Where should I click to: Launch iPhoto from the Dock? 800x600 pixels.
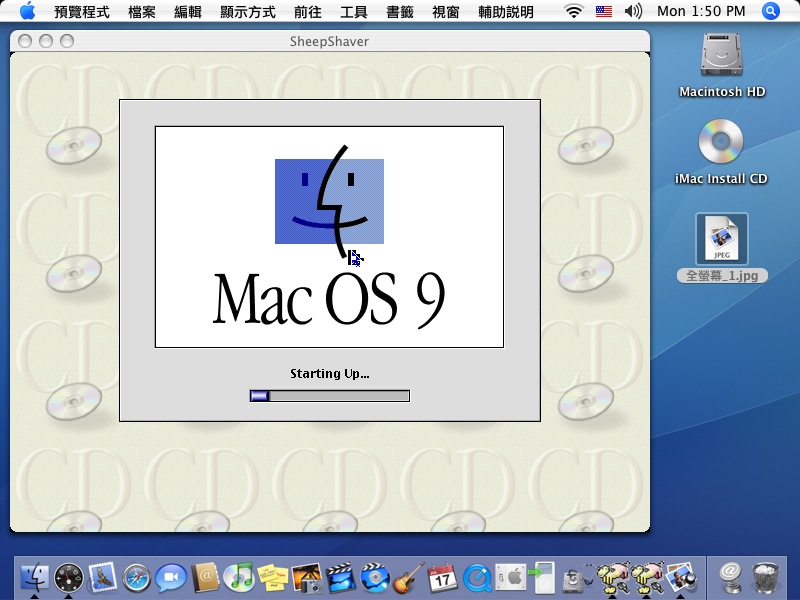[307, 577]
